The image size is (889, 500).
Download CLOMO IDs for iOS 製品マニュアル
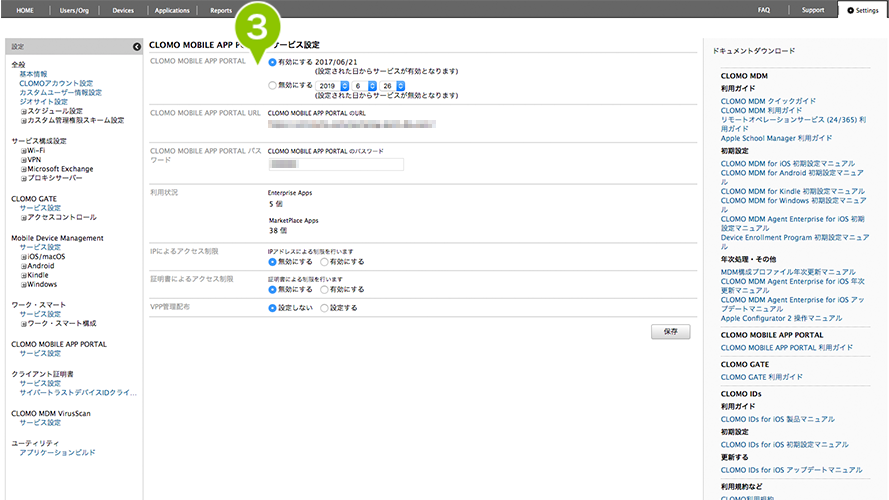778,420
